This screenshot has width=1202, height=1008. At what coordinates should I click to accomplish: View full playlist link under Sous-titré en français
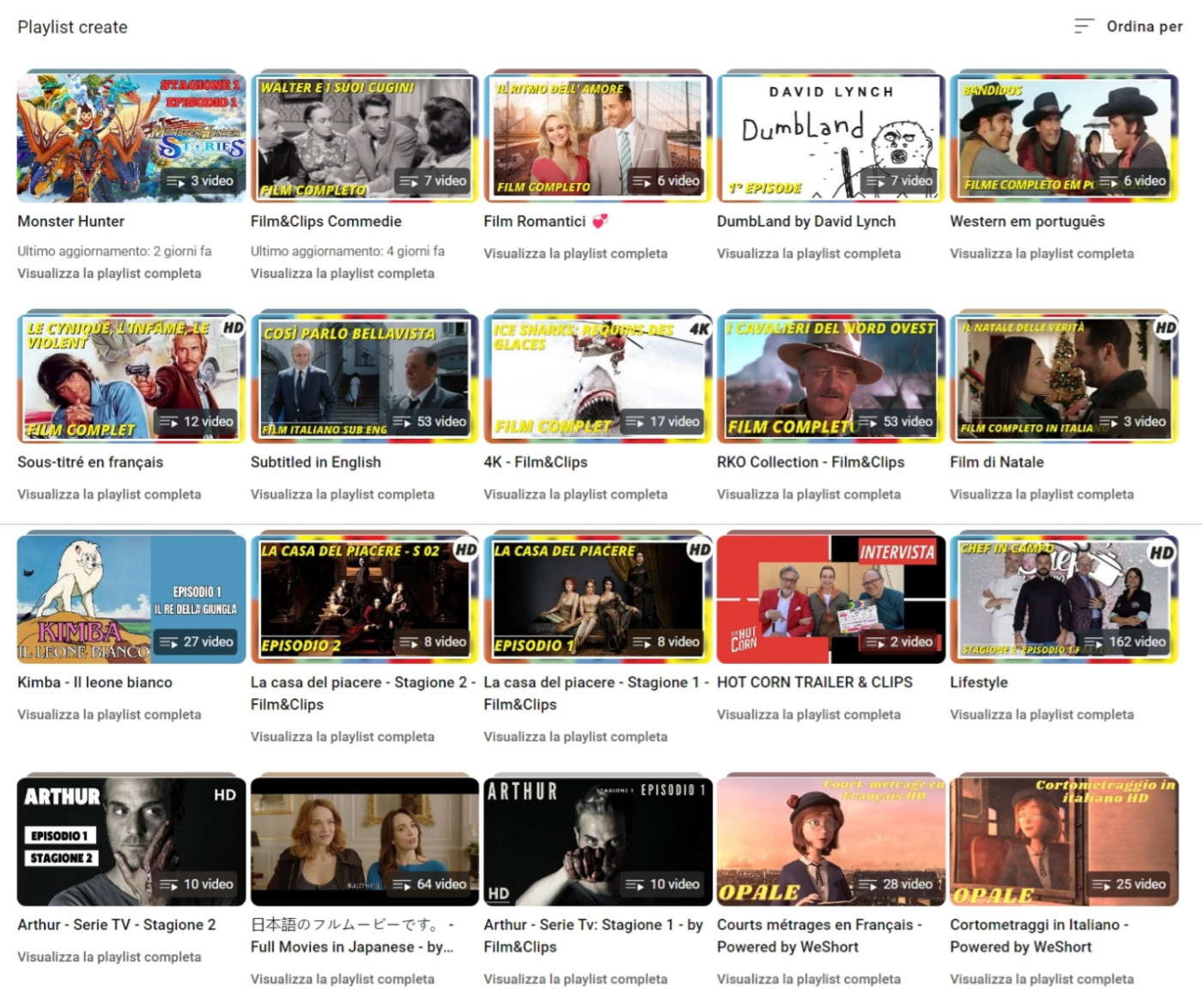click(x=109, y=495)
